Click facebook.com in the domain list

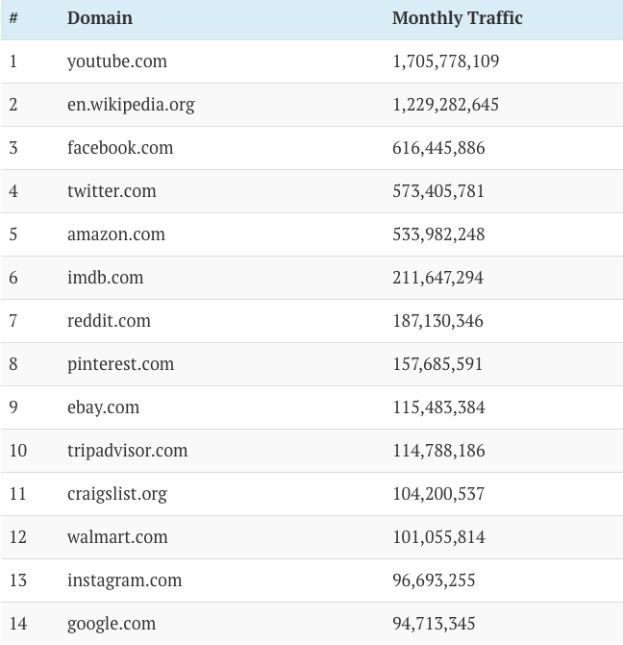tap(120, 148)
